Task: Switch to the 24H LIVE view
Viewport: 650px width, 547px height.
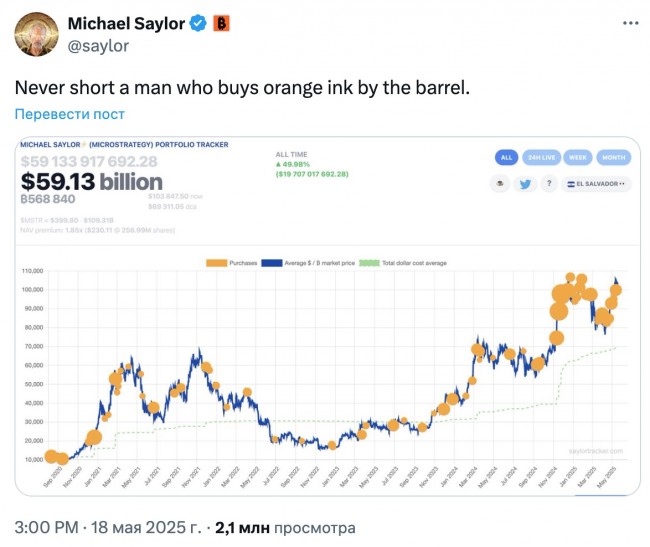Action: [x=541, y=157]
